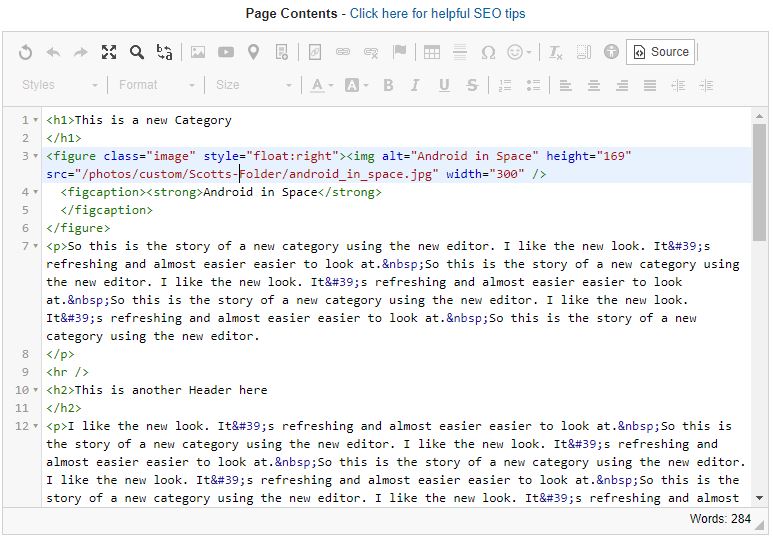Click the Insert Image icon

point(198,52)
